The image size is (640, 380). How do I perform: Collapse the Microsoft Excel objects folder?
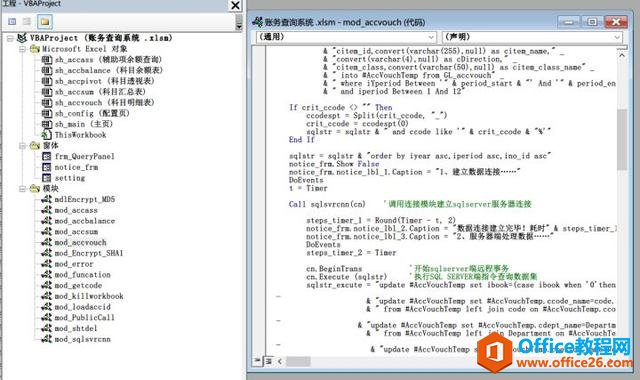22,49
